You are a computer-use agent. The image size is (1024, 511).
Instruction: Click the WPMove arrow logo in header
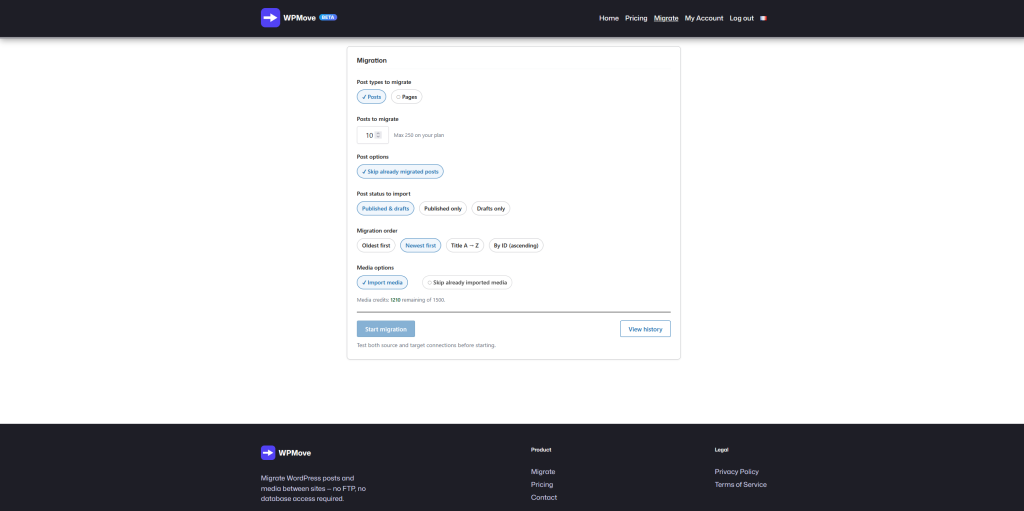(x=270, y=18)
